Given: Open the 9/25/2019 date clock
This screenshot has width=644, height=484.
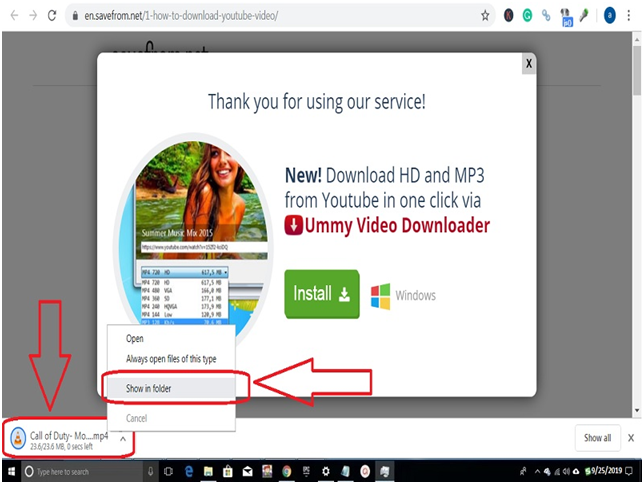Looking at the screenshot, I should pyautogui.click(x=607, y=471).
